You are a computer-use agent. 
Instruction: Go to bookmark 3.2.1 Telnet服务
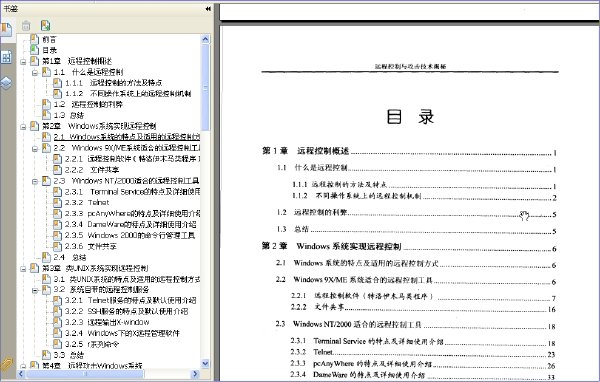(x=130, y=300)
